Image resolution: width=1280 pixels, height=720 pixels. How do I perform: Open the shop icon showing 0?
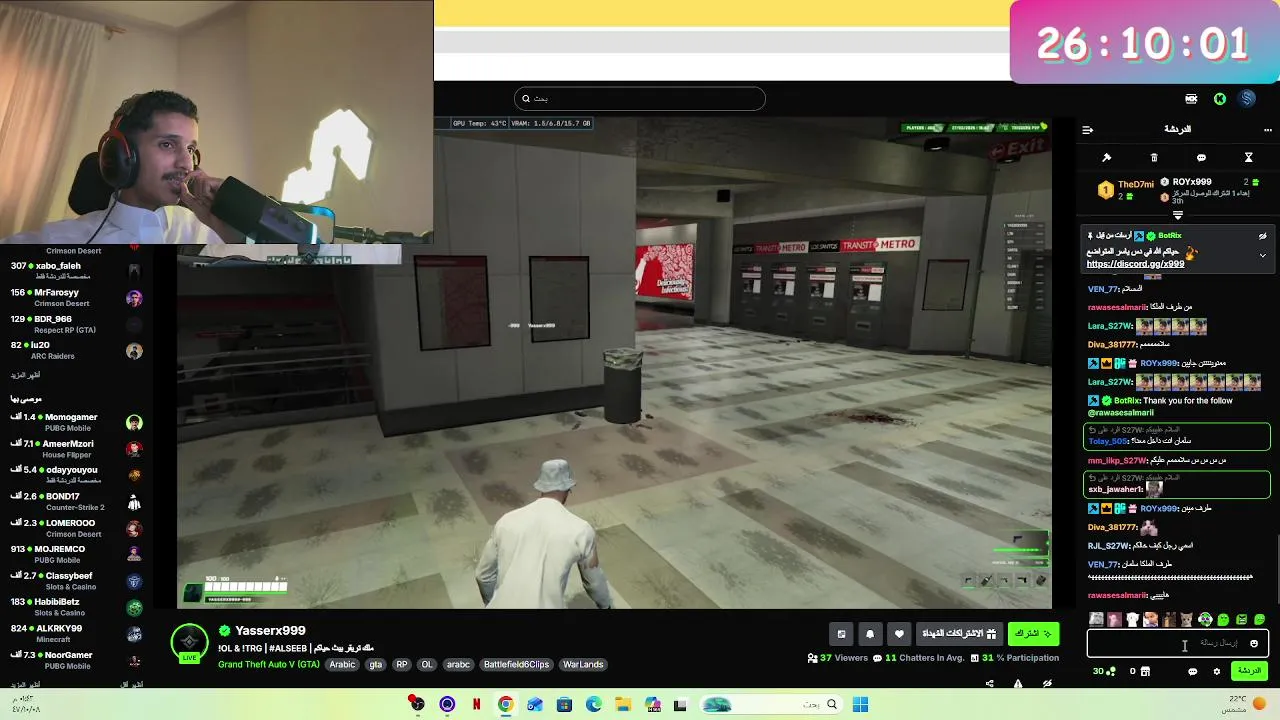[1140, 672]
